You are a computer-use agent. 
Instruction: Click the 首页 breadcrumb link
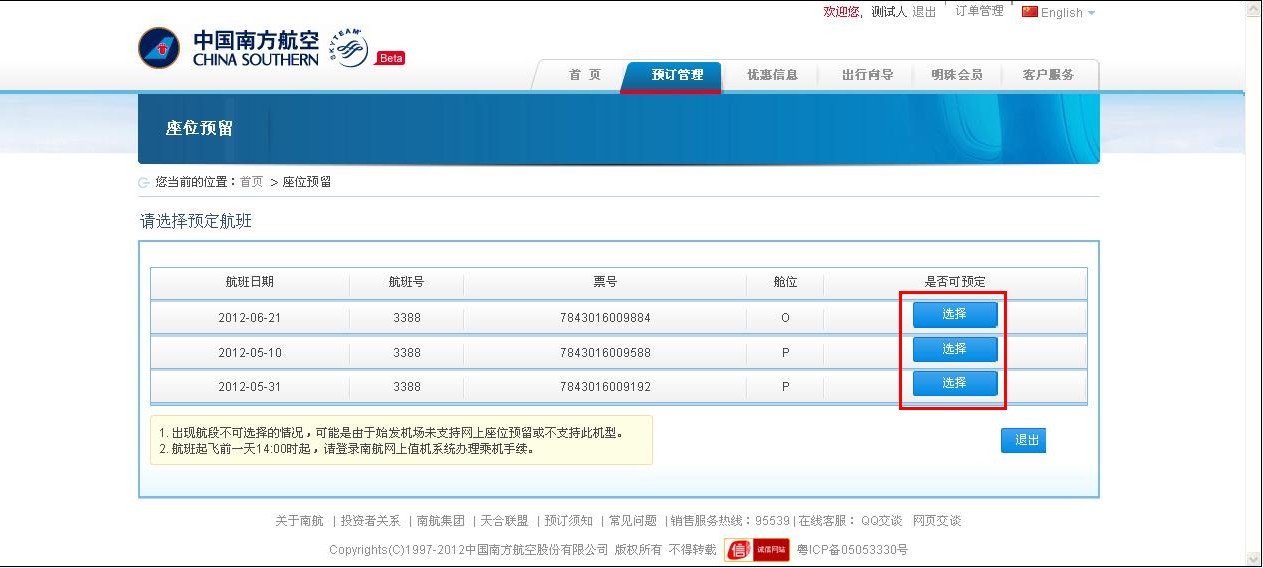point(251,182)
